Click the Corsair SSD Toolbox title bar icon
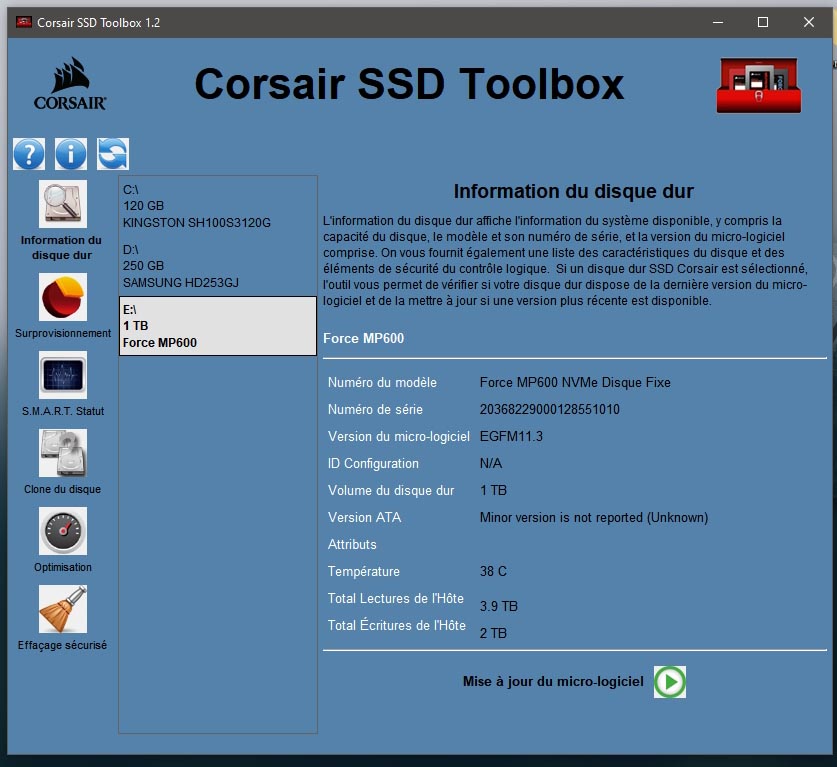 tap(23, 22)
